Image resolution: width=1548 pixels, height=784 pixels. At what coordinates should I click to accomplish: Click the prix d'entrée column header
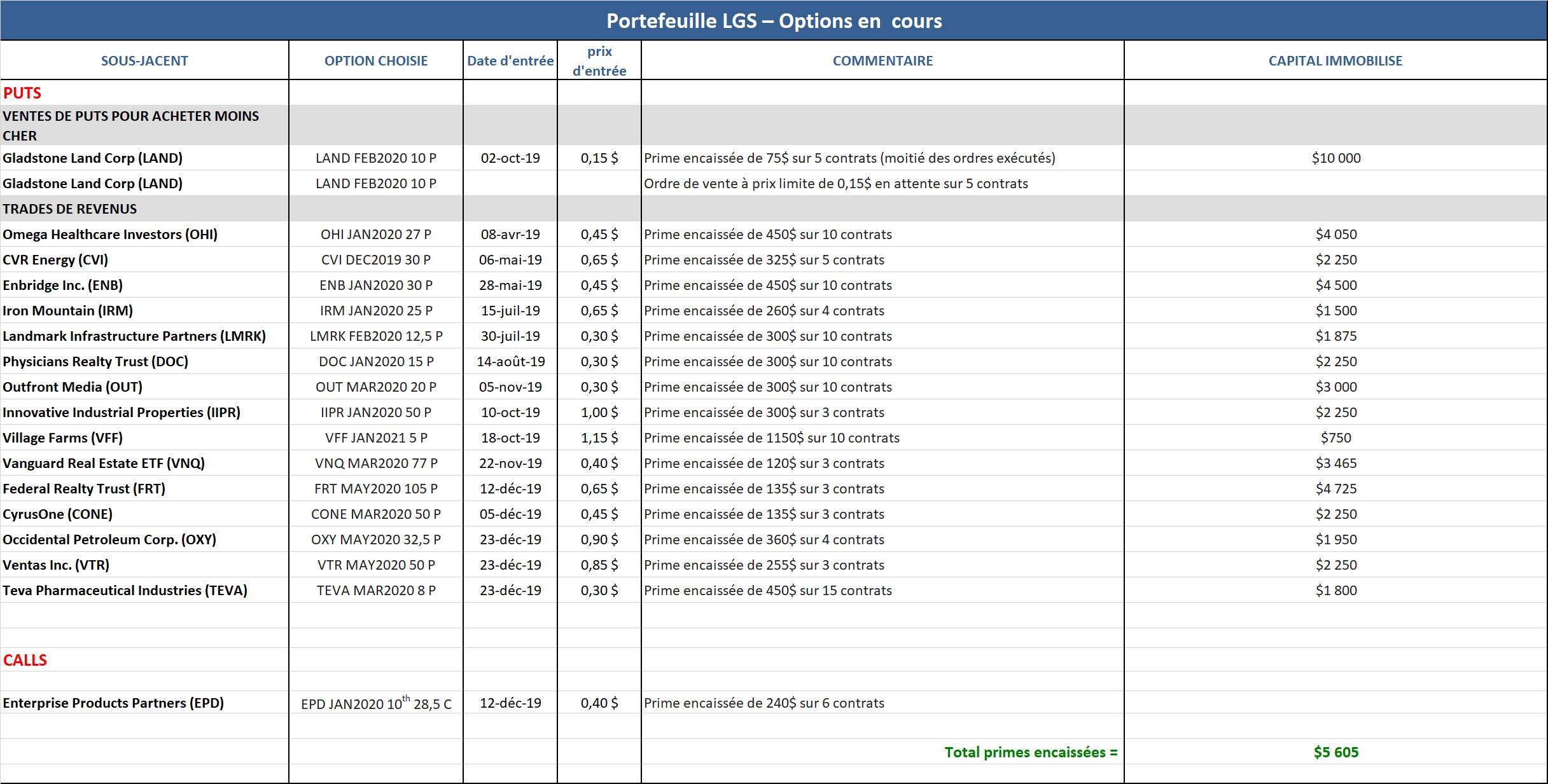pyautogui.click(x=599, y=61)
